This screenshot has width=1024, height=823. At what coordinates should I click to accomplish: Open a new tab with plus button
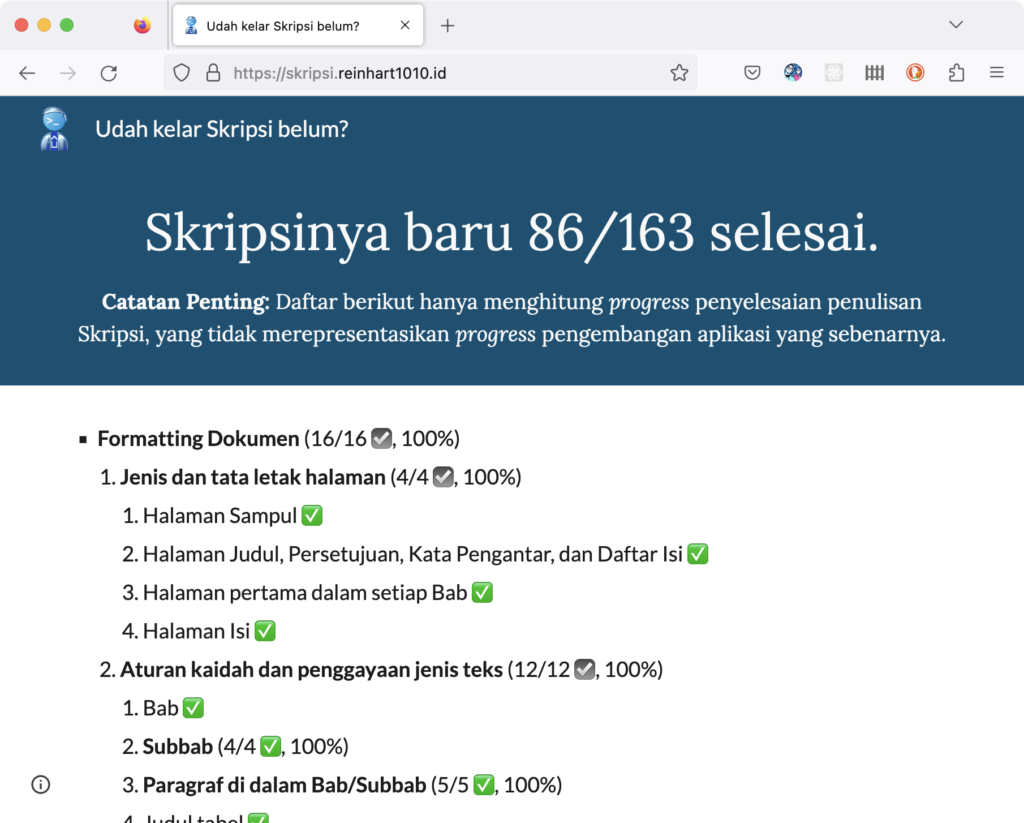click(447, 26)
